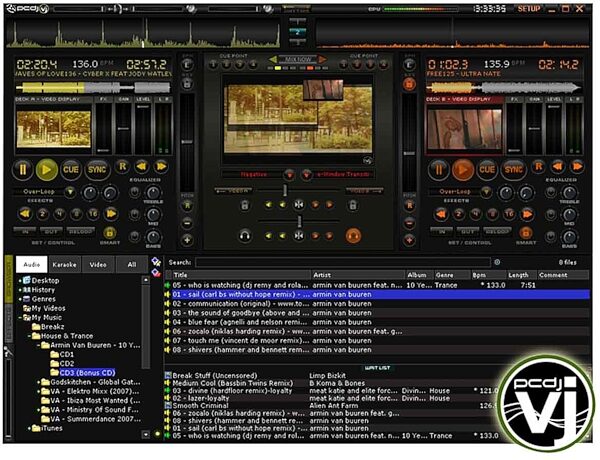Image resolution: width=600 pixels, height=460 pixels.
Task: Sync the right deck with orange SYNC button
Action: coord(513,169)
